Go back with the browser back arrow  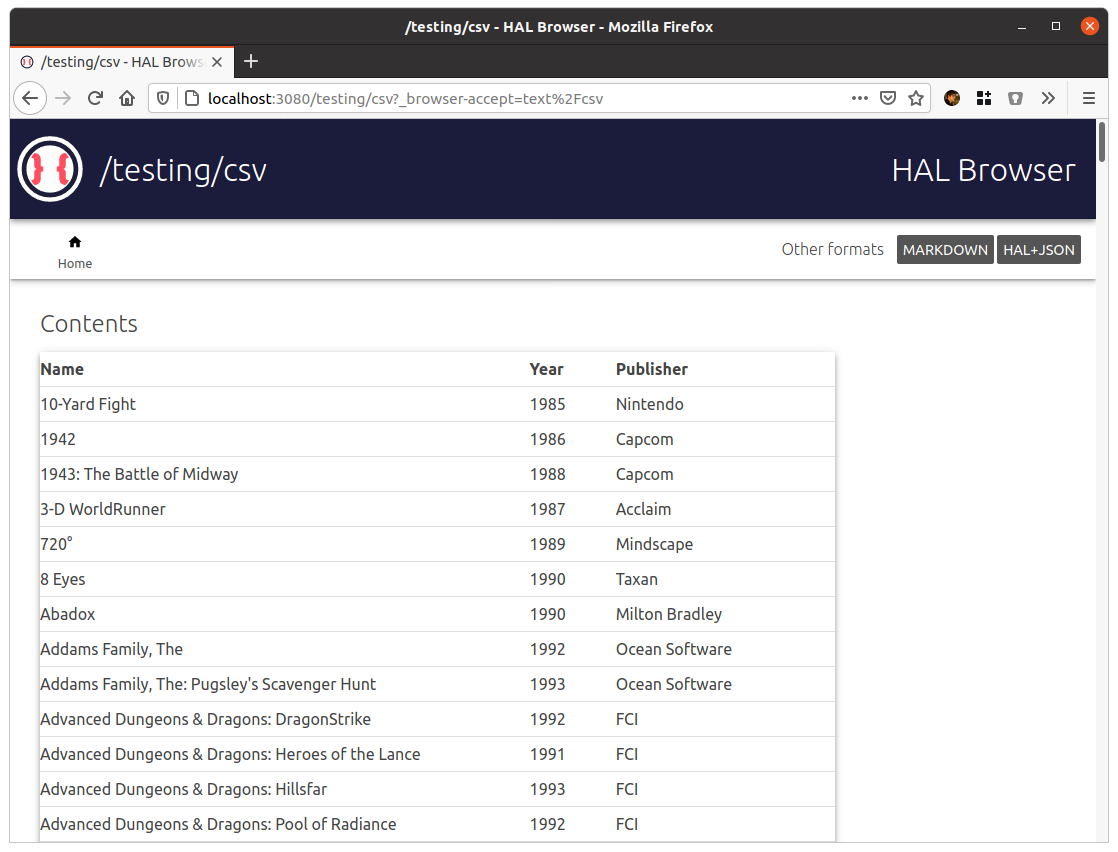tap(30, 98)
